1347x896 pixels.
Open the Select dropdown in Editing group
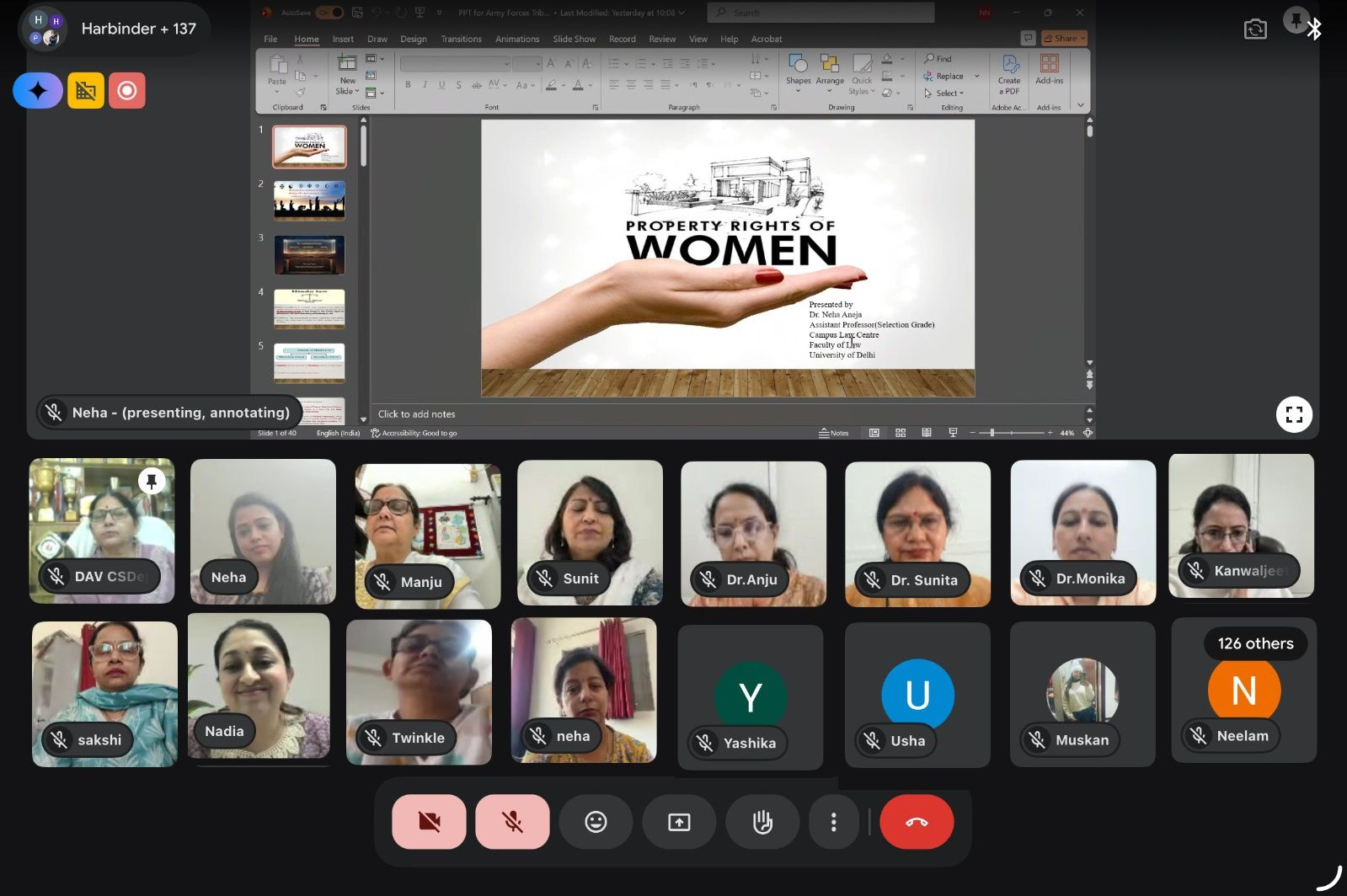pos(949,93)
